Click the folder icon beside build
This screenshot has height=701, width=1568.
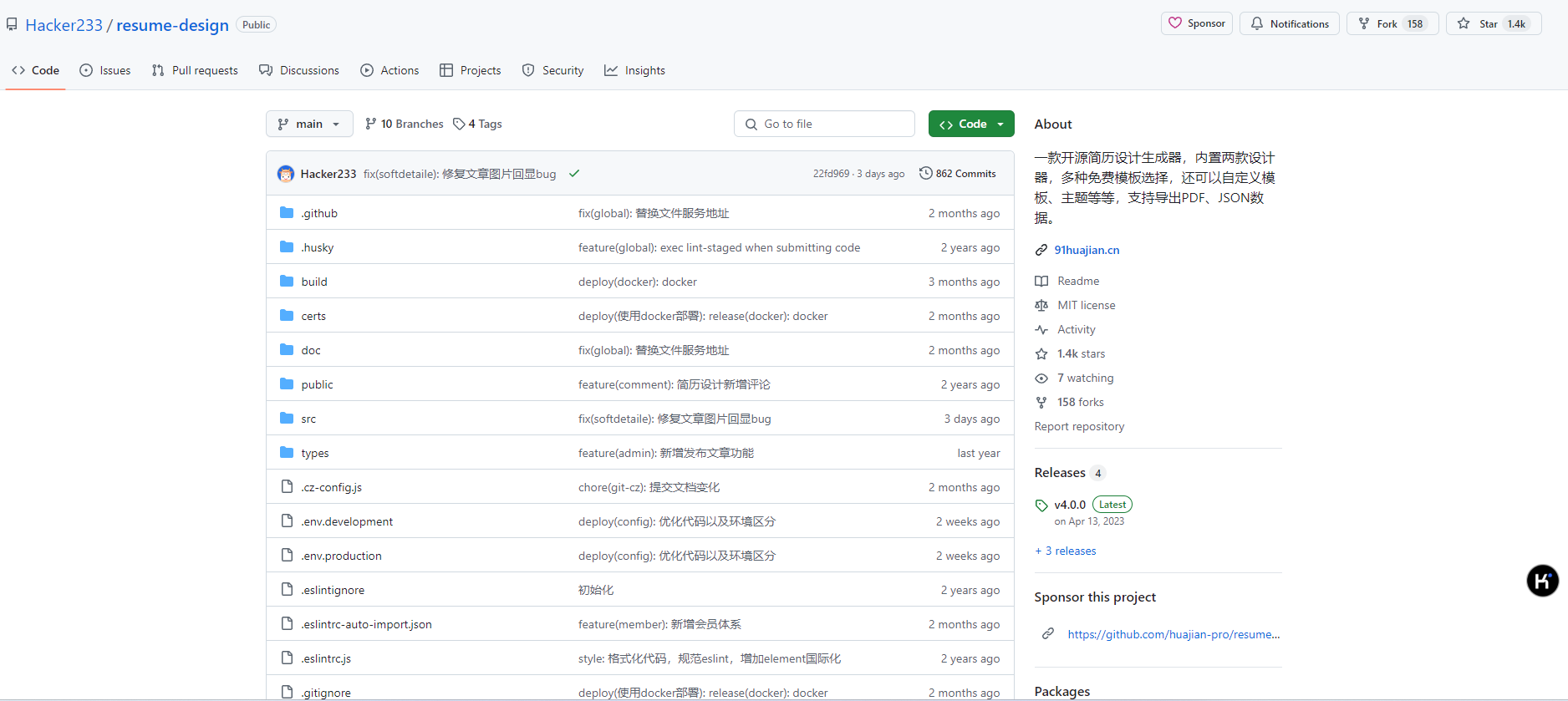(x=287, y=281)
